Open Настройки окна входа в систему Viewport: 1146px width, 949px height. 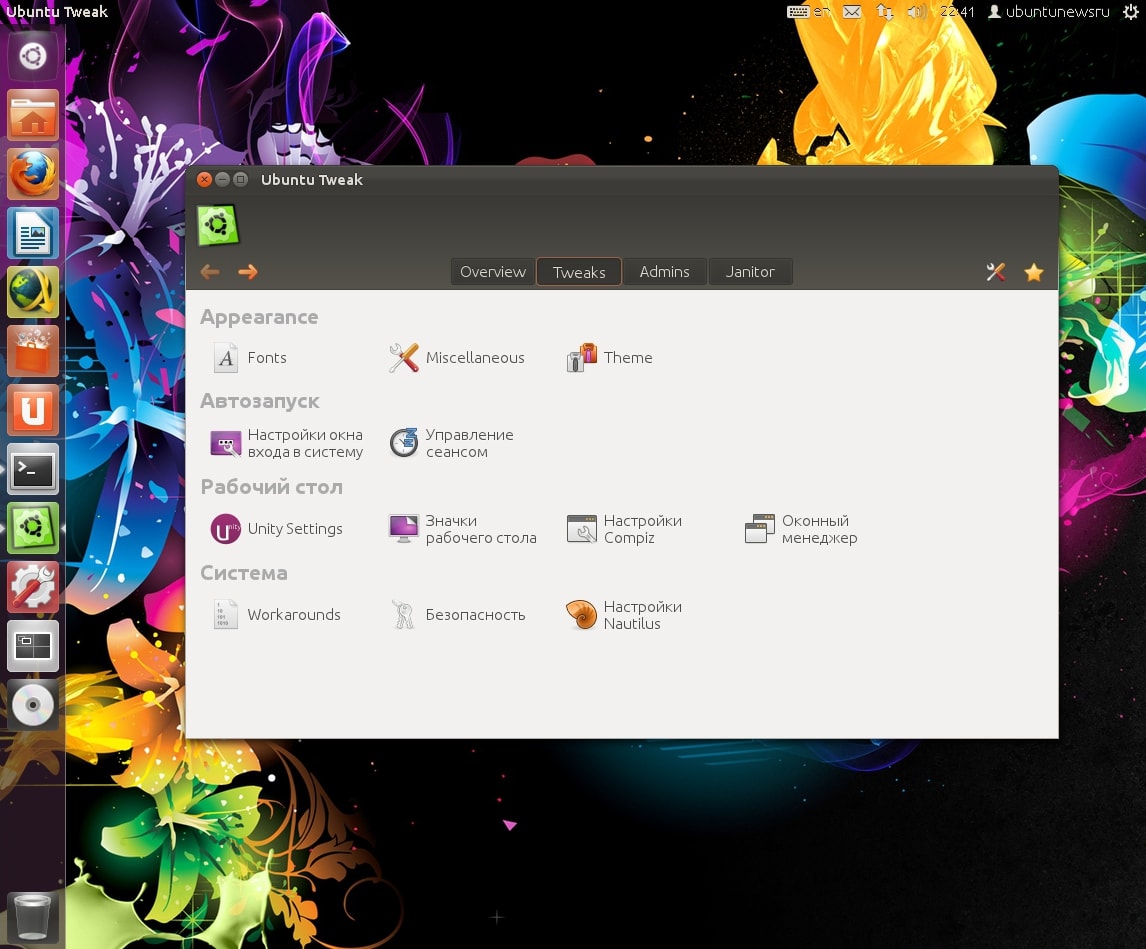tap(286, 443)
